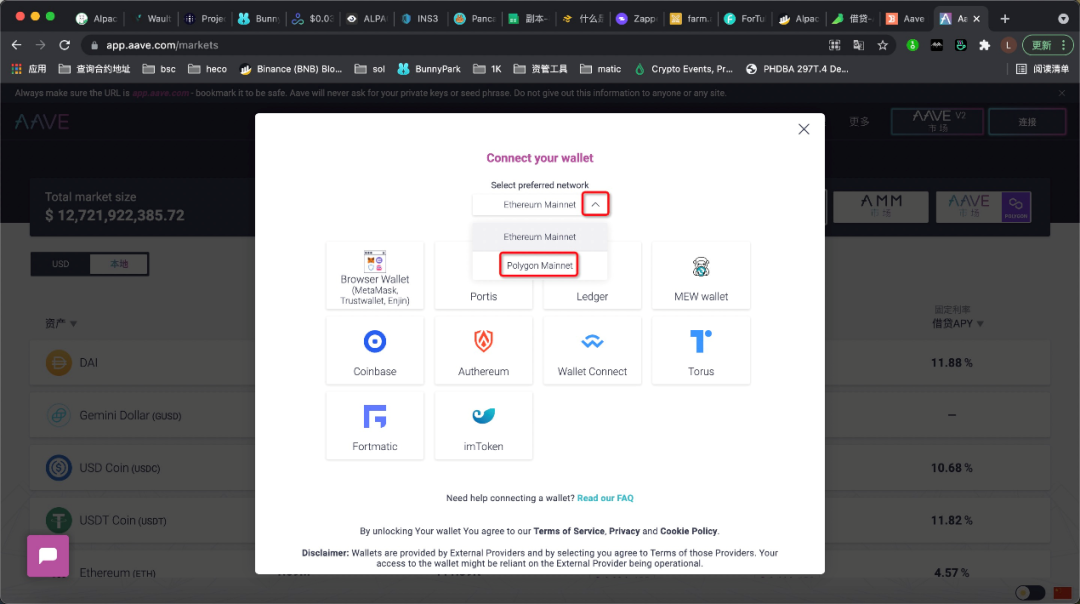Toggle the dark mode switch at bottom right
The image size is (1080, 604).
[x=1029, y=592]
